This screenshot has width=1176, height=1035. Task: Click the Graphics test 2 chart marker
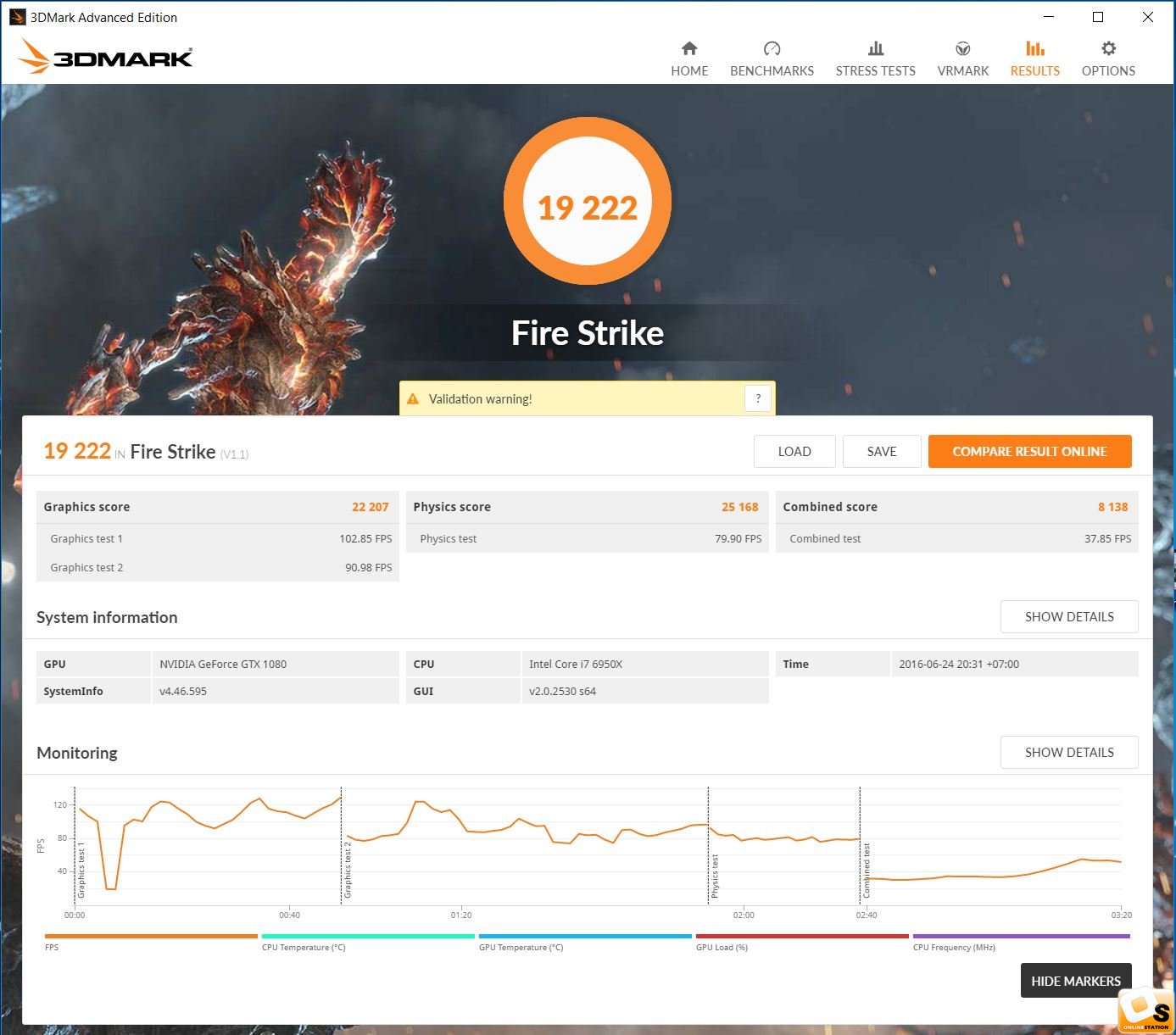(348, 870)
